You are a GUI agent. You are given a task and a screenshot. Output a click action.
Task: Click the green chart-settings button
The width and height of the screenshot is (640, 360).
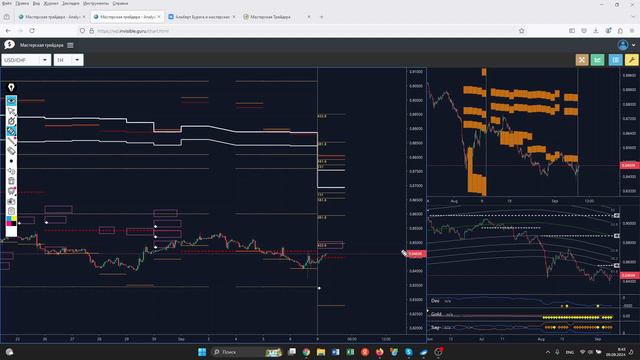click(x=597, y=60)
